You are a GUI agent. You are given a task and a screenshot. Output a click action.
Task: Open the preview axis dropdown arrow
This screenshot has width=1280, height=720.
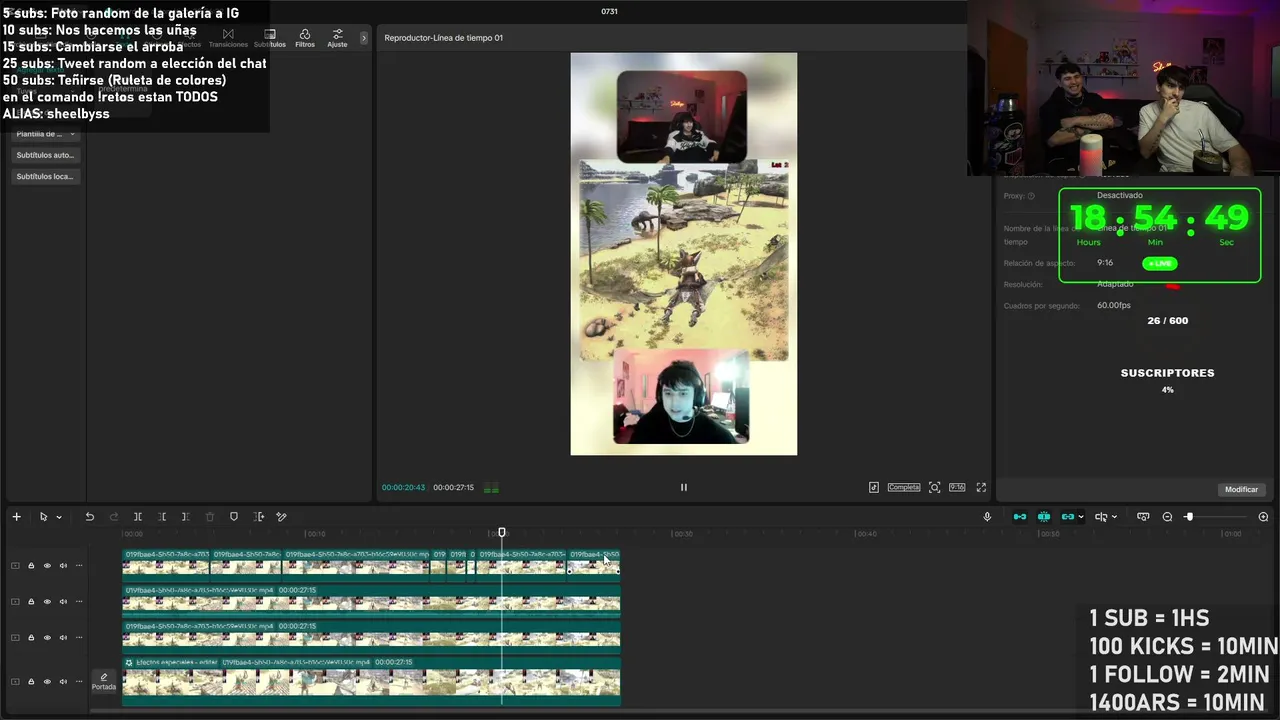[1115, 517]
